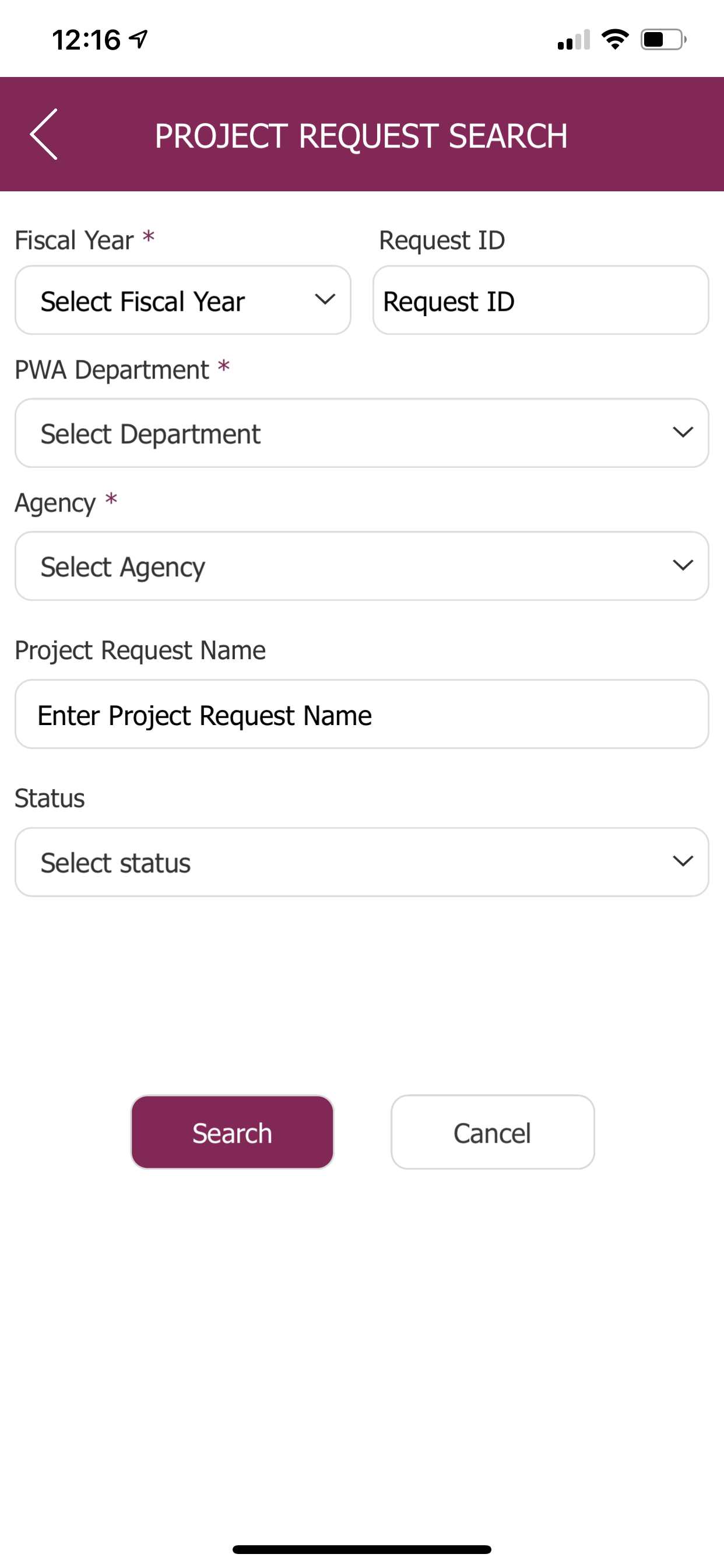Click the Select Agency chevron arrow
The width and height of the screenshot is (724, 1568).
coord(683,565)
